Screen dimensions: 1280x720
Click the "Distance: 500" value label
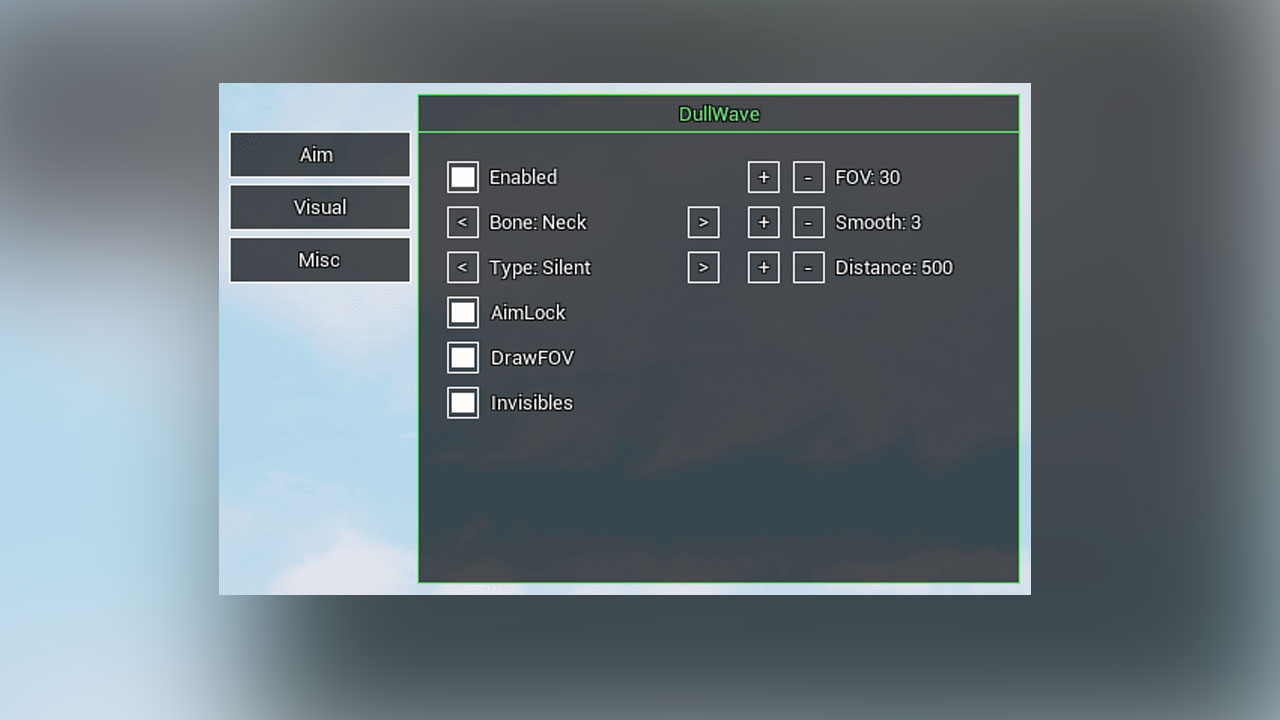point(893,267)
